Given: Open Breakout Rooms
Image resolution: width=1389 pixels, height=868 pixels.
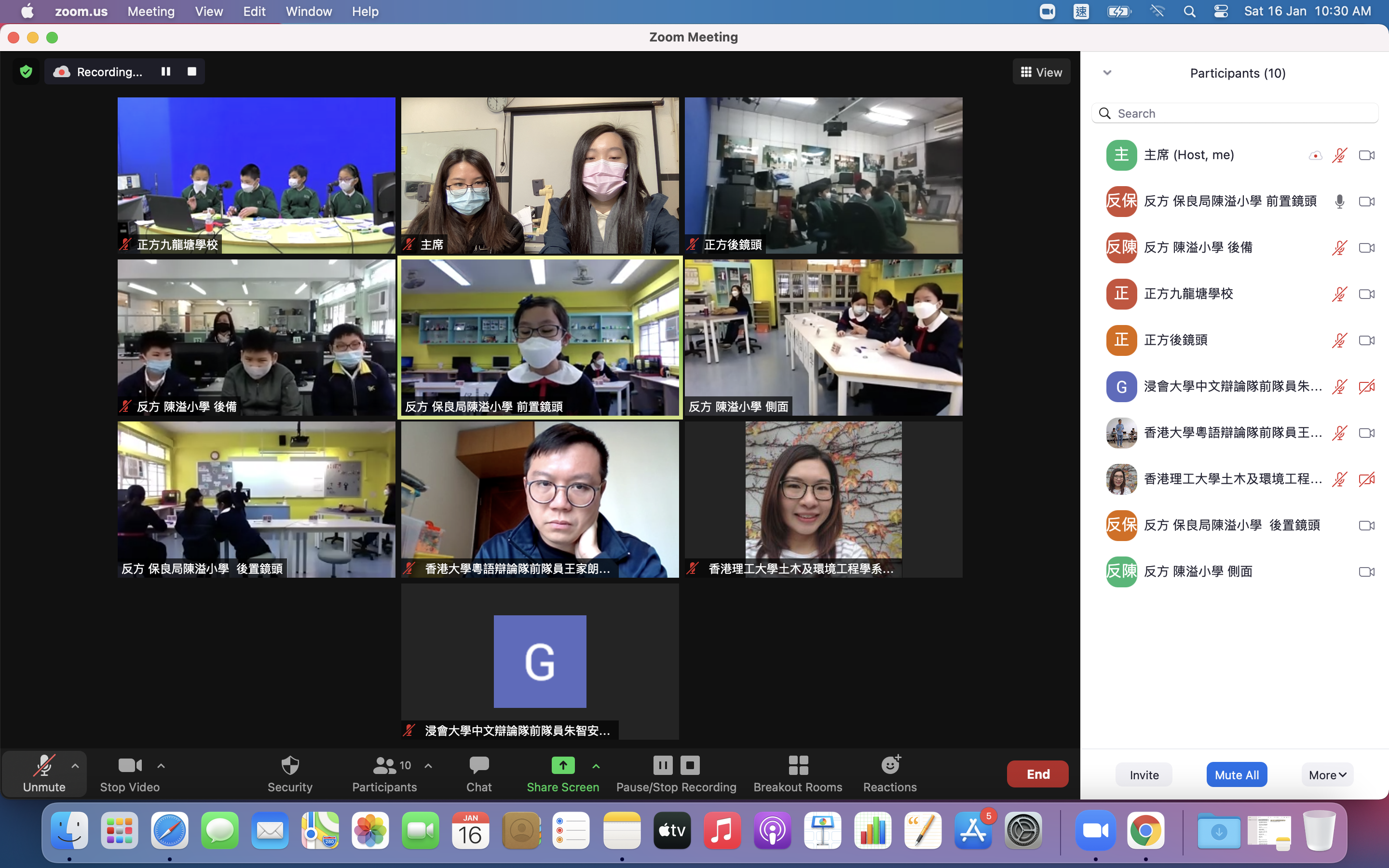Looking at the screenshot, I should click(x=798, y=774).
